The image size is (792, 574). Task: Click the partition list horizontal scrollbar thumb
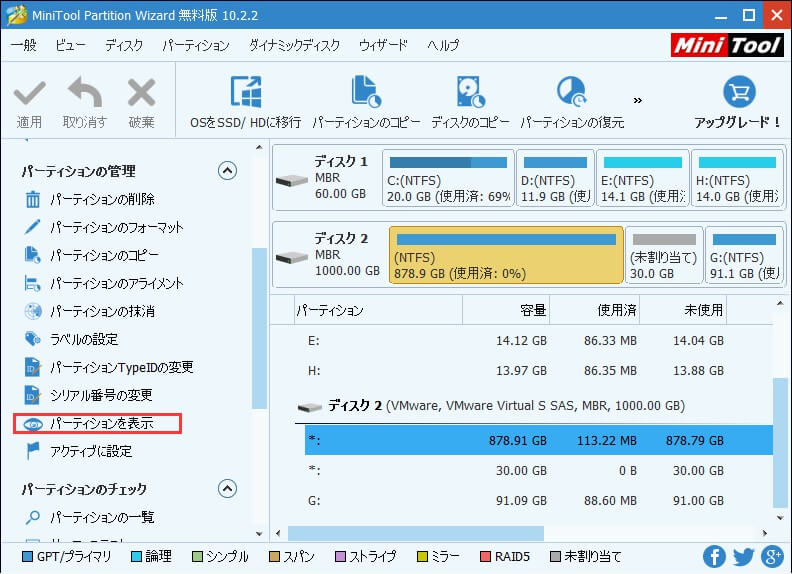pos(416,533)
